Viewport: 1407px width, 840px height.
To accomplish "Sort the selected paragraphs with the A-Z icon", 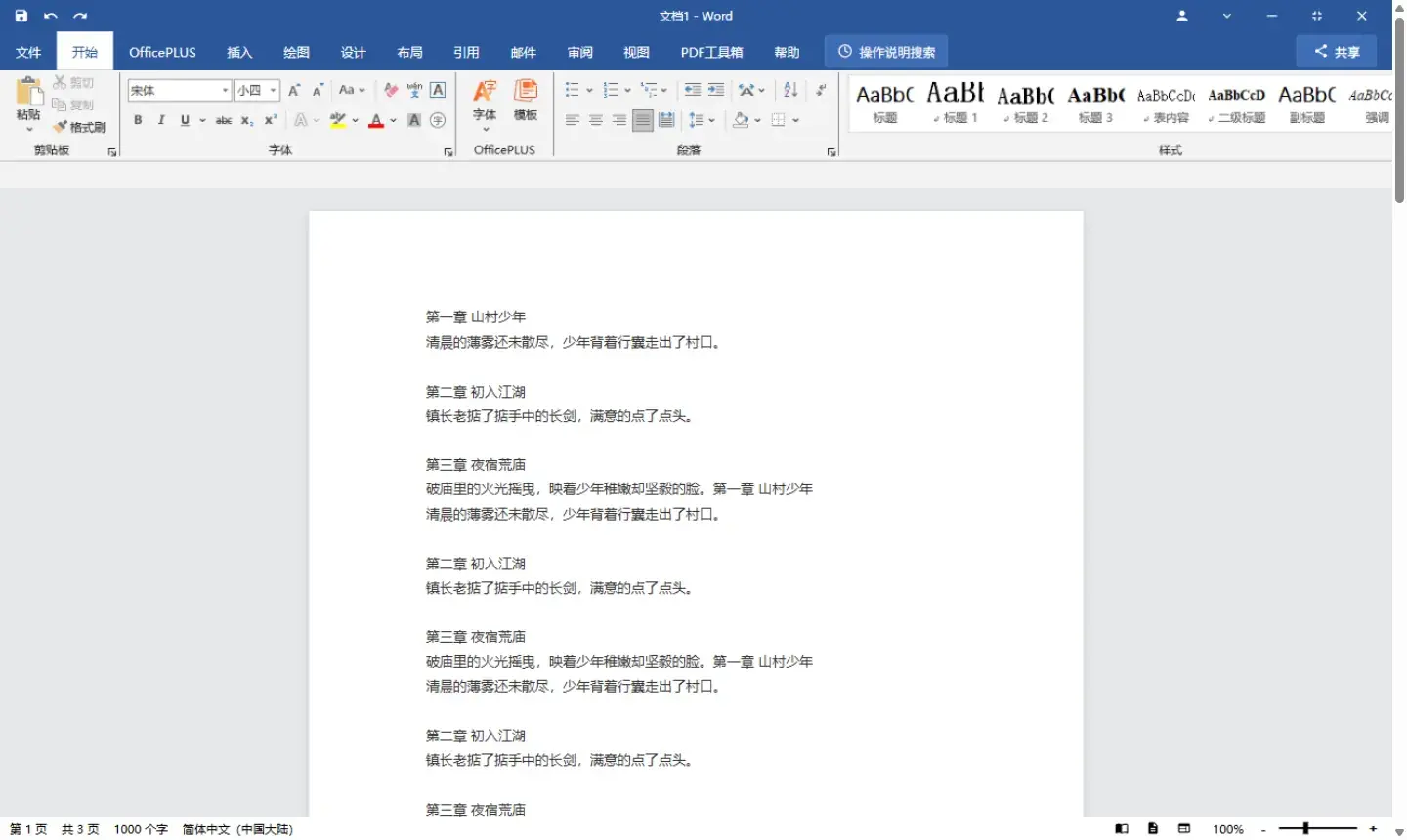I will 790,90.
